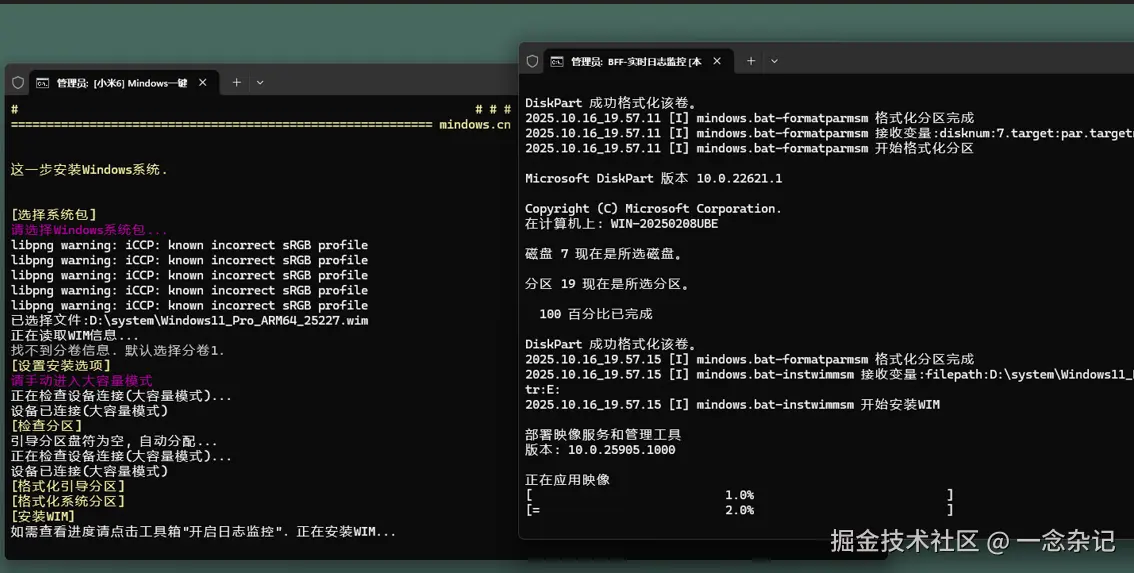
Task: Click the 1.0% progress bar line
Action: point(739,495)
